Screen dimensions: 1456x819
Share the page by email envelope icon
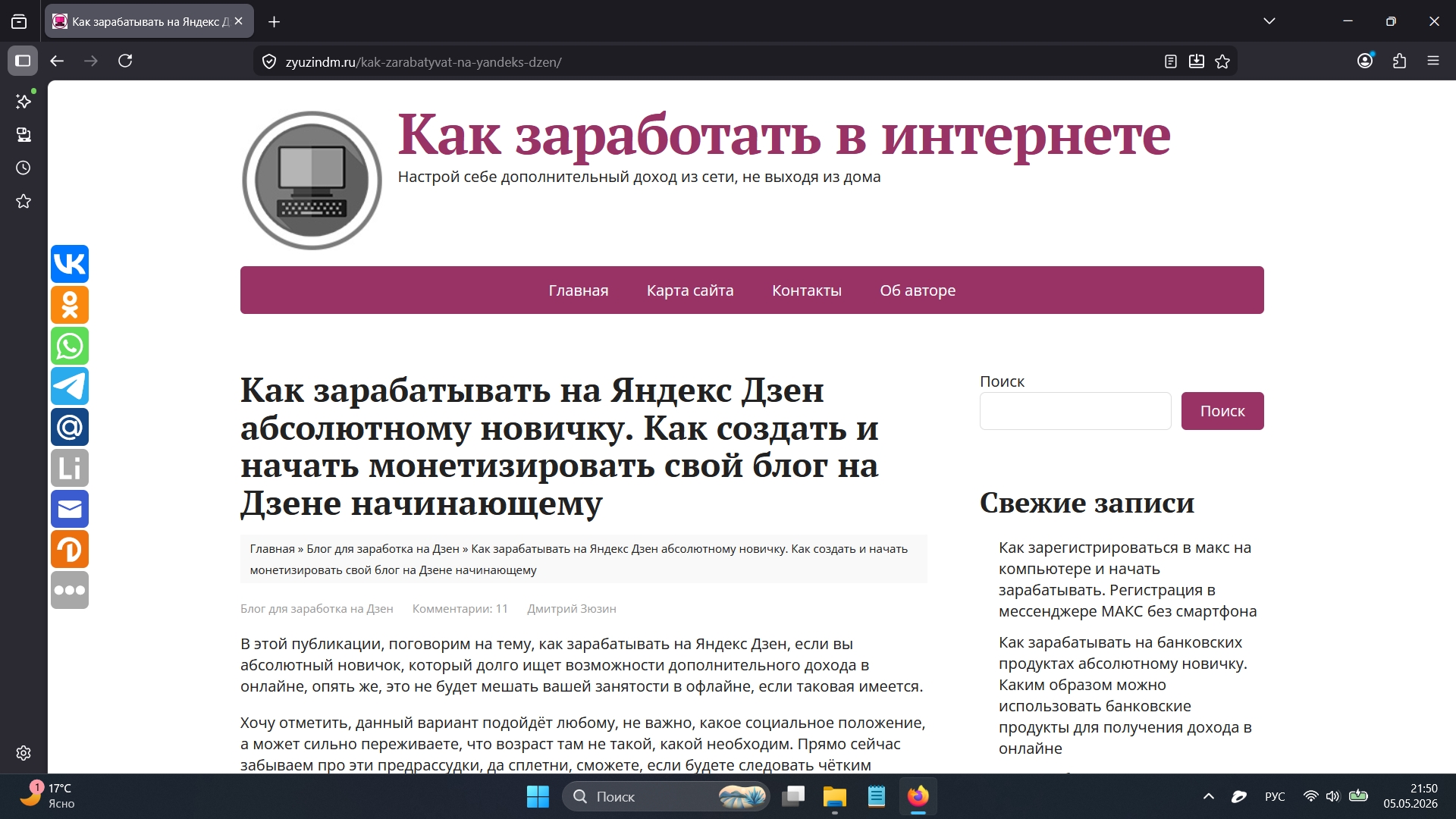tap(70, 509)
